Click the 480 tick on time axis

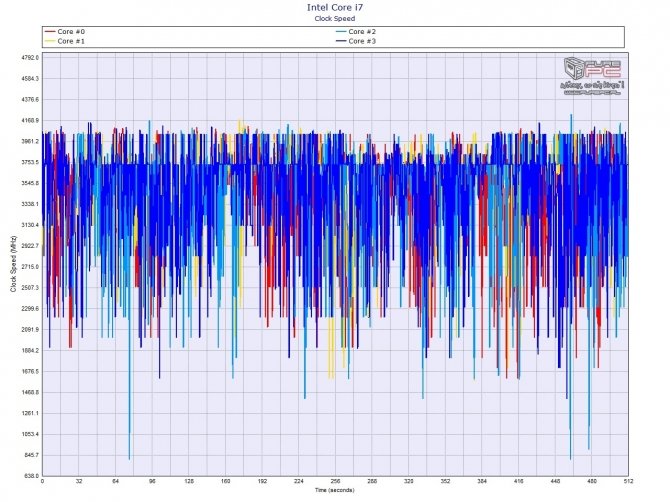click(x=592, y=481)
